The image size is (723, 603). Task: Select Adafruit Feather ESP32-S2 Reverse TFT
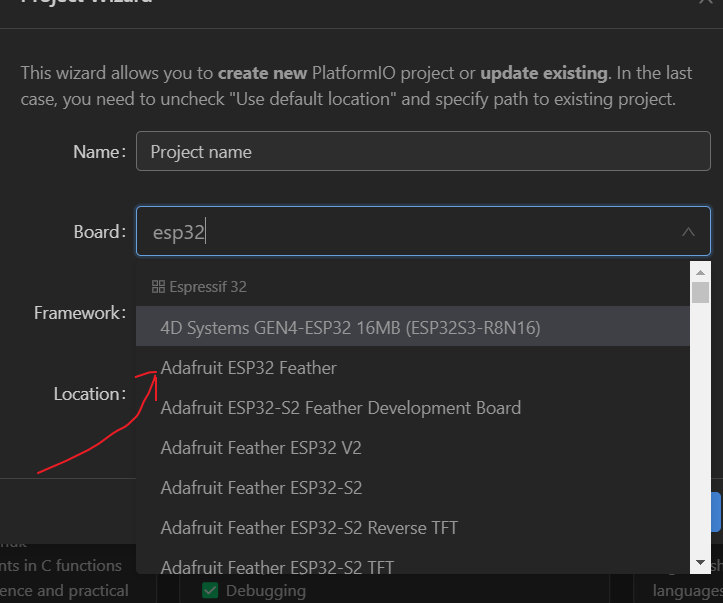[309, 528]
